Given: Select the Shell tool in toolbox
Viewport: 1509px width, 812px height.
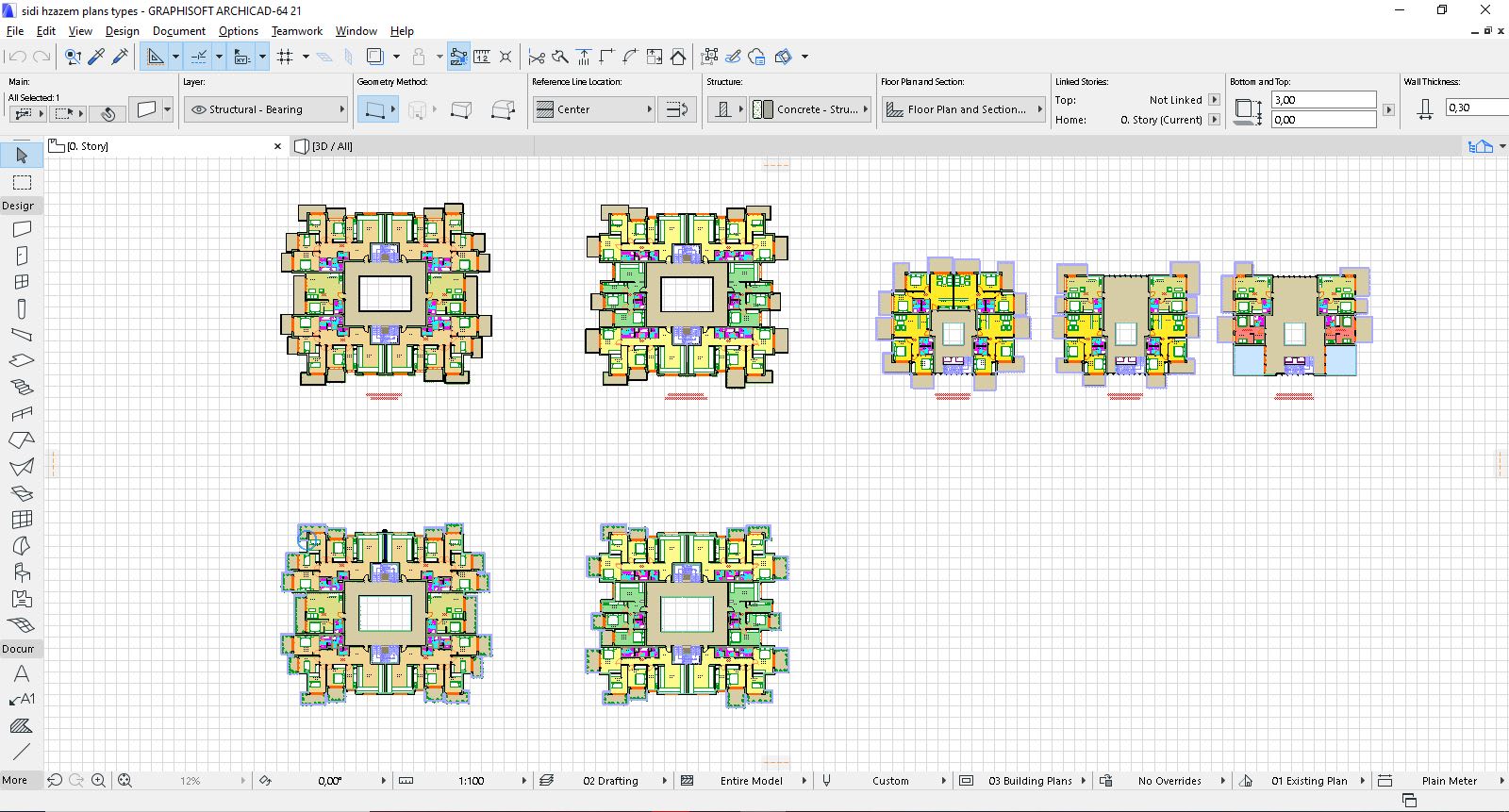Looking at the screenshot, I should click(x=22, y=466).
